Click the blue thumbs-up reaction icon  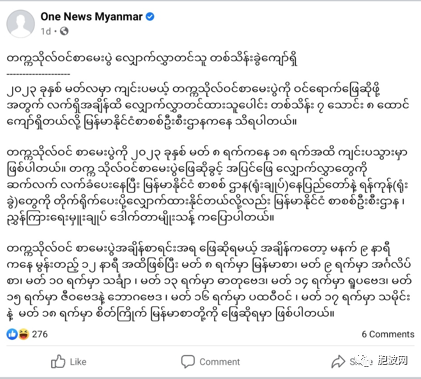[12, 334]
